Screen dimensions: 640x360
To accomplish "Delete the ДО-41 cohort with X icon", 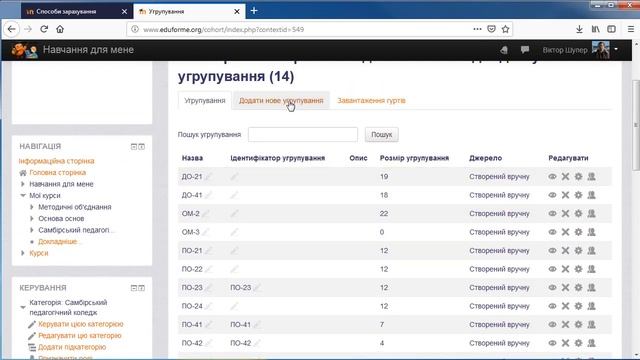I will click(565, 195).
